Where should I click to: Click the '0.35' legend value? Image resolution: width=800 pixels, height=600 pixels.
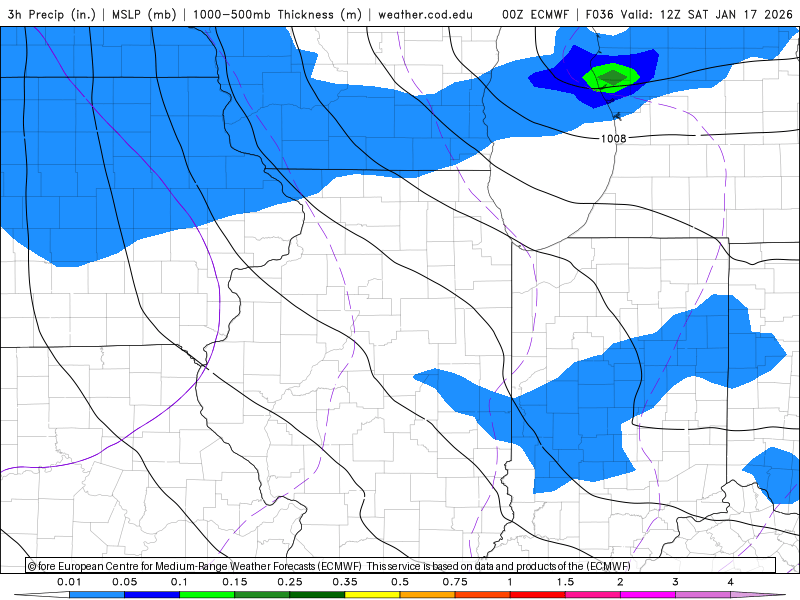tap(345, 582)
